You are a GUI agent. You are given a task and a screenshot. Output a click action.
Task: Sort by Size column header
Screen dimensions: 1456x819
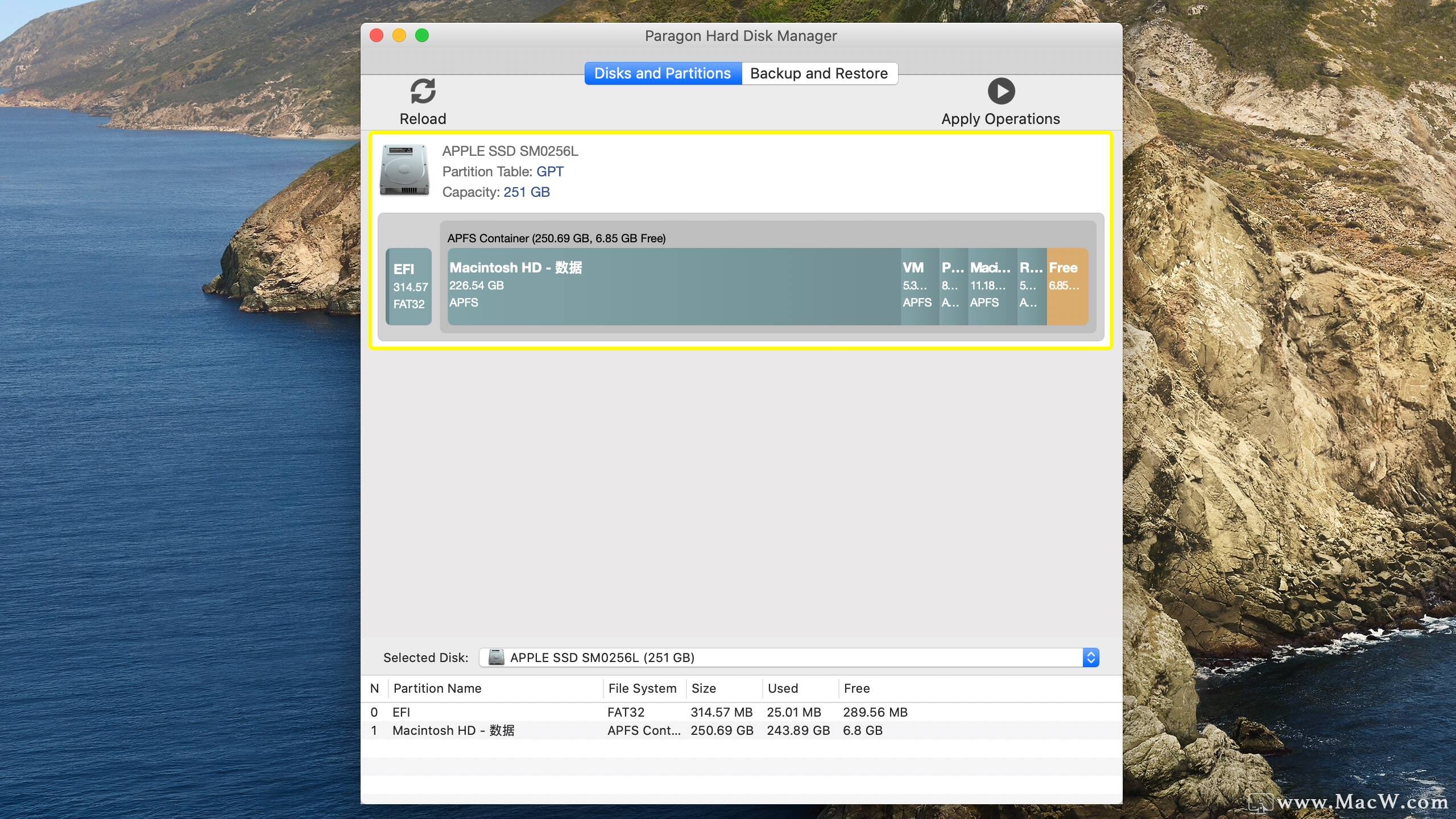[x=725, y=688]
